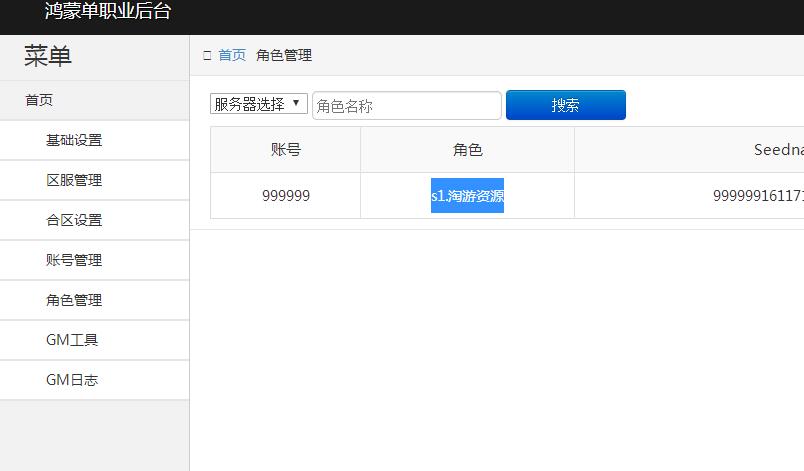
Task: Open GM工具 from the sidebar
Action: [x=72, y=340]
